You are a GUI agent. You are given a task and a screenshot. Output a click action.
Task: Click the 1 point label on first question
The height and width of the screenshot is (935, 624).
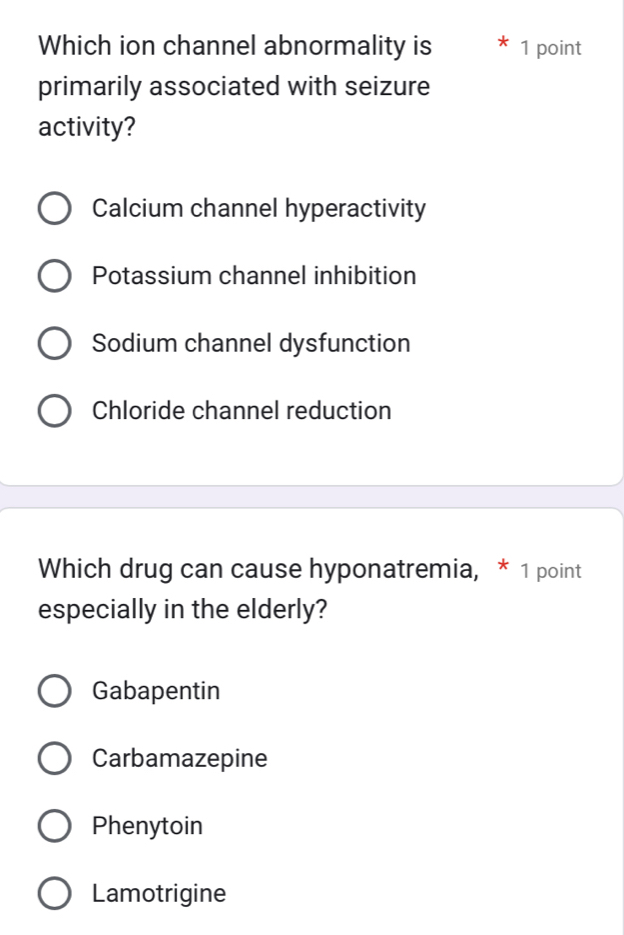pyautogui.click(x=552, y=46)
